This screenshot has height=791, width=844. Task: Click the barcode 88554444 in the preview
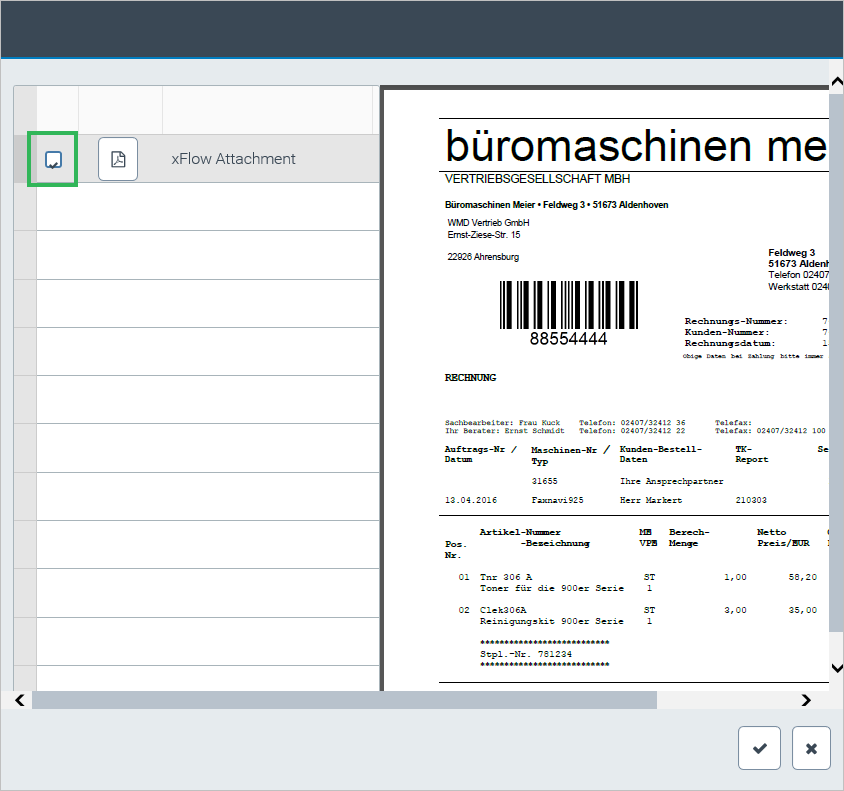click(568, 306)
